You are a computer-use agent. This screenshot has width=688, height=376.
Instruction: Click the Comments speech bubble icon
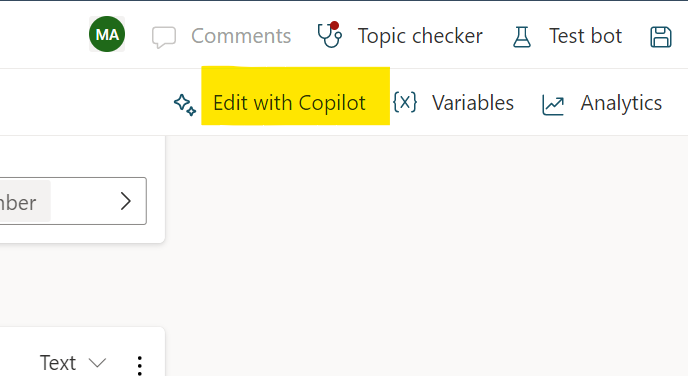(164, 37)
